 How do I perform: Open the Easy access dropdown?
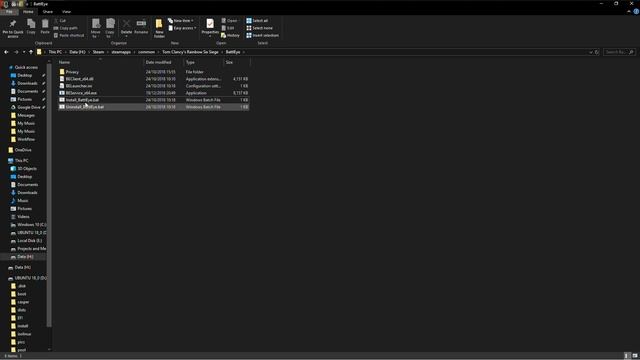182,28
